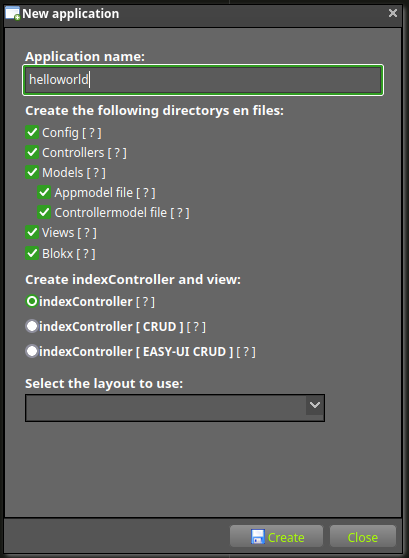The width and height of the screenshot is (409, 558).
Task: Click the Close button
Action: coord(363,536)
